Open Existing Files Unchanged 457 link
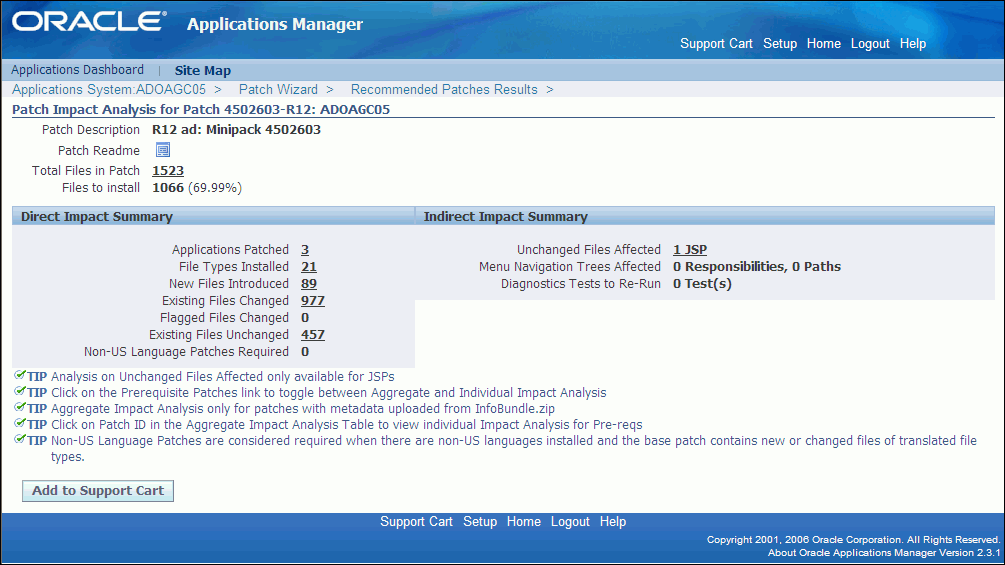Viewport: 1005px width, 565px height. tap(313, 334)
